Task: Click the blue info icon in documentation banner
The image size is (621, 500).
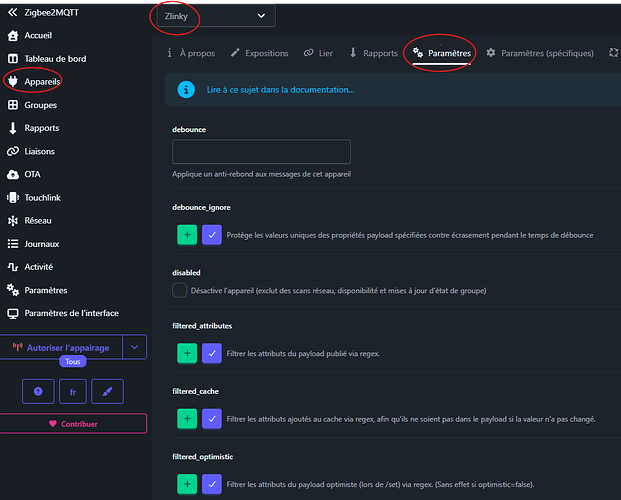Action: pyautogui.click(x=185, y=89)
